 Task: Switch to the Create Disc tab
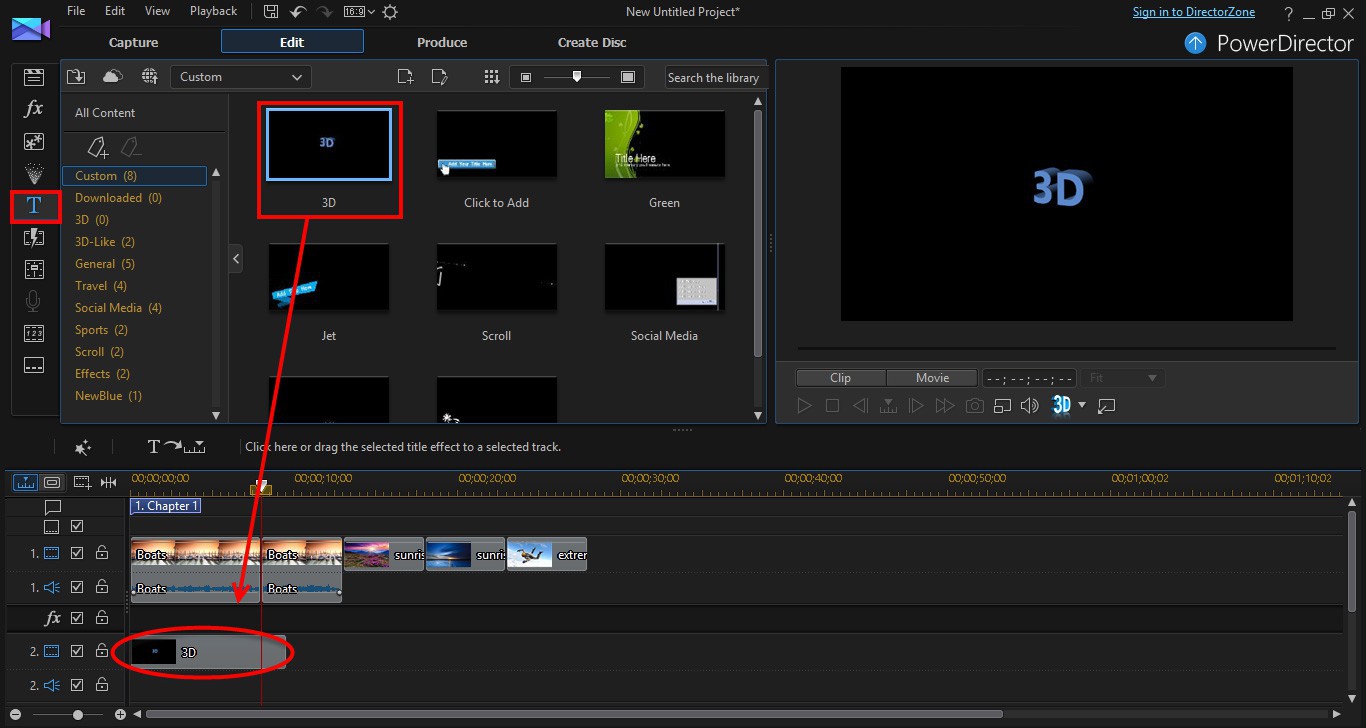pyautogui.click(x=592, y=42)
